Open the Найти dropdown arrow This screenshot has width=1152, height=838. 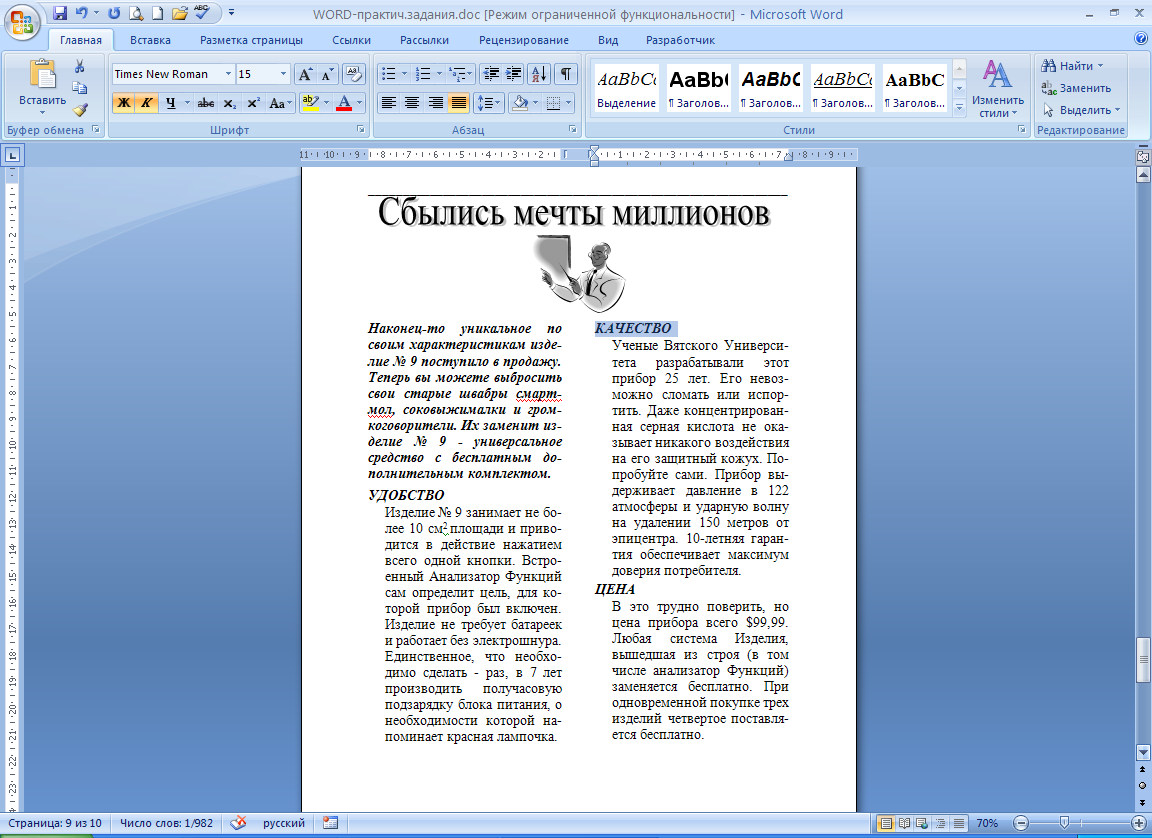pos(1100,66)
